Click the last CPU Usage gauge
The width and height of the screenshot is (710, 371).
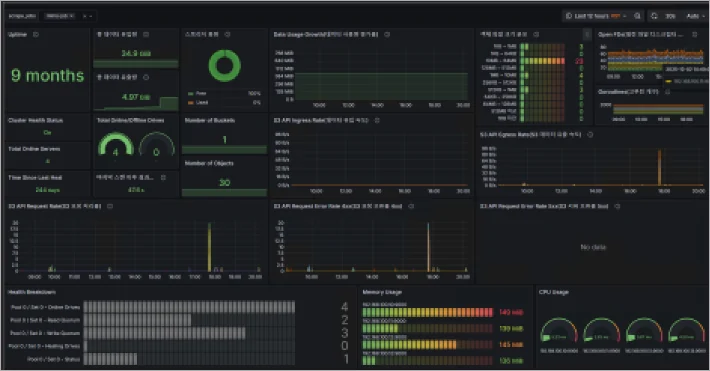coord(686,331)
